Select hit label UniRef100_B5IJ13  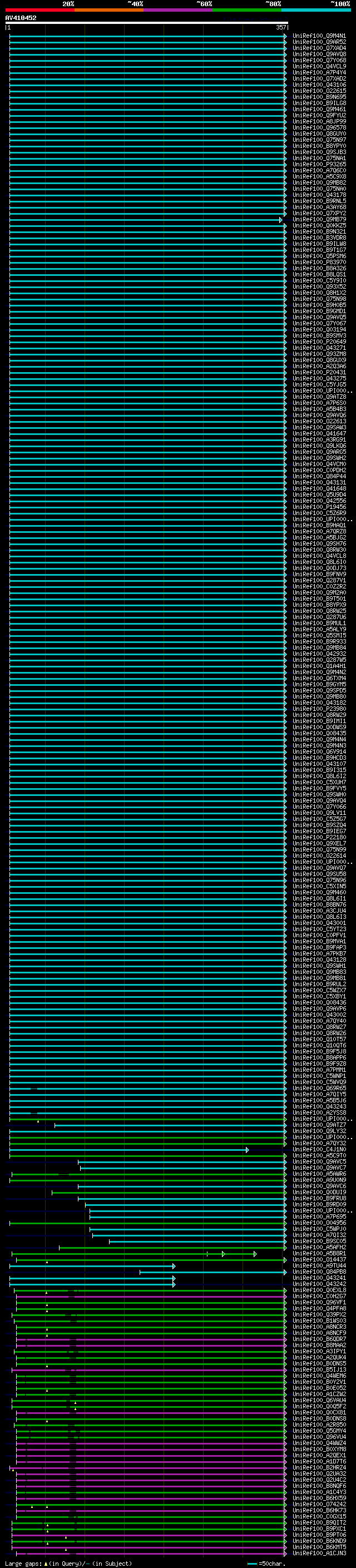[x=319, y=1369]
